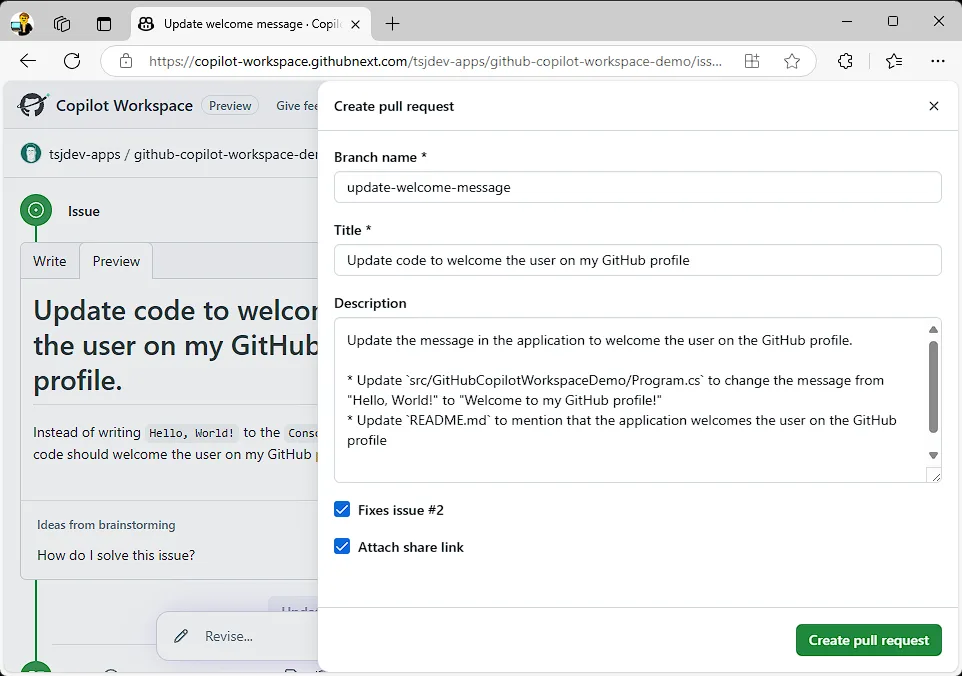Open the Favorites list icon

click(893, 61)
